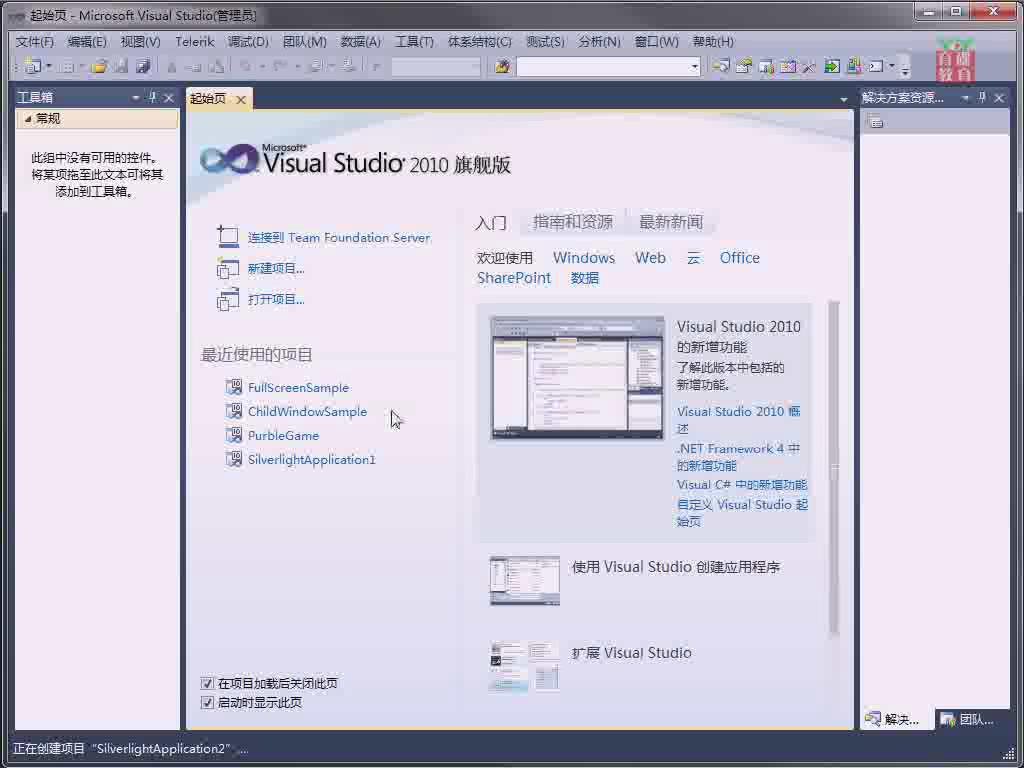Open the 工具(T) menu
Viewport: 1024px width, 768px height.
414,42
